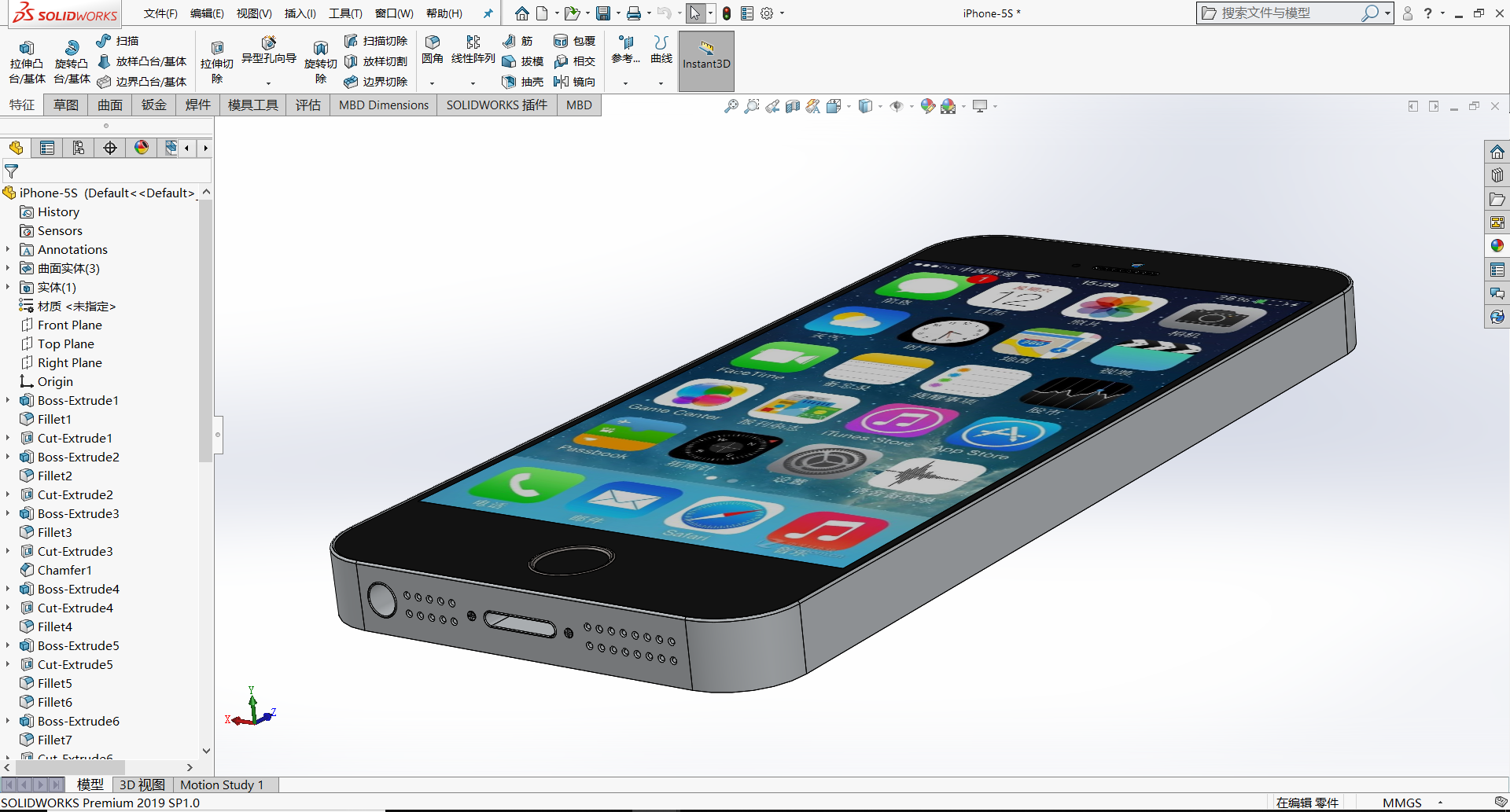Choose the Mirror (镜向) tool
The height and width of the screenshot is (812, 1510).
[575, 82]
